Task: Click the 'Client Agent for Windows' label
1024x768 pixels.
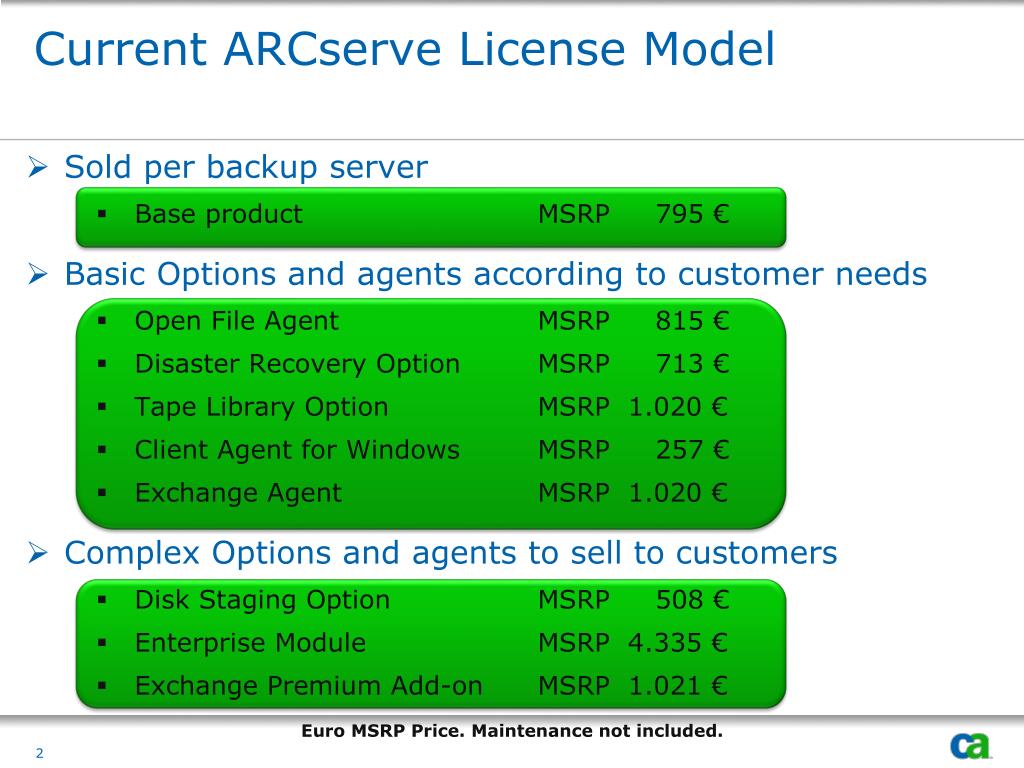Action: [297, 450]
